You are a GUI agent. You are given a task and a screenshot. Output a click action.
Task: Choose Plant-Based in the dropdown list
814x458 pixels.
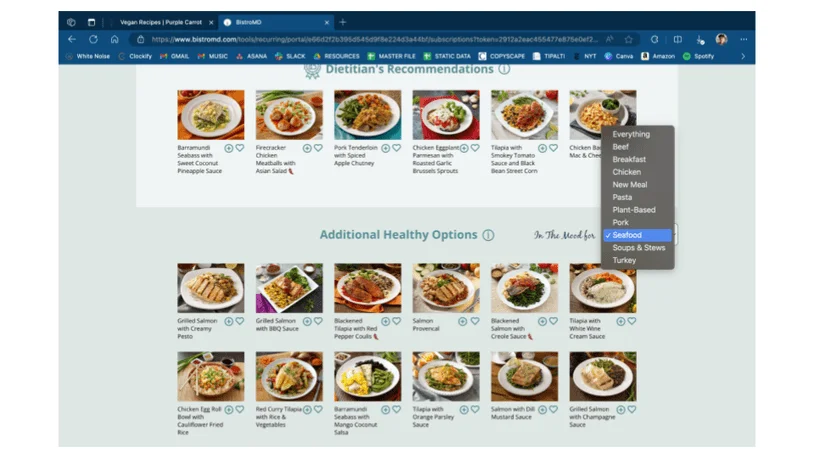click(634, 210)
